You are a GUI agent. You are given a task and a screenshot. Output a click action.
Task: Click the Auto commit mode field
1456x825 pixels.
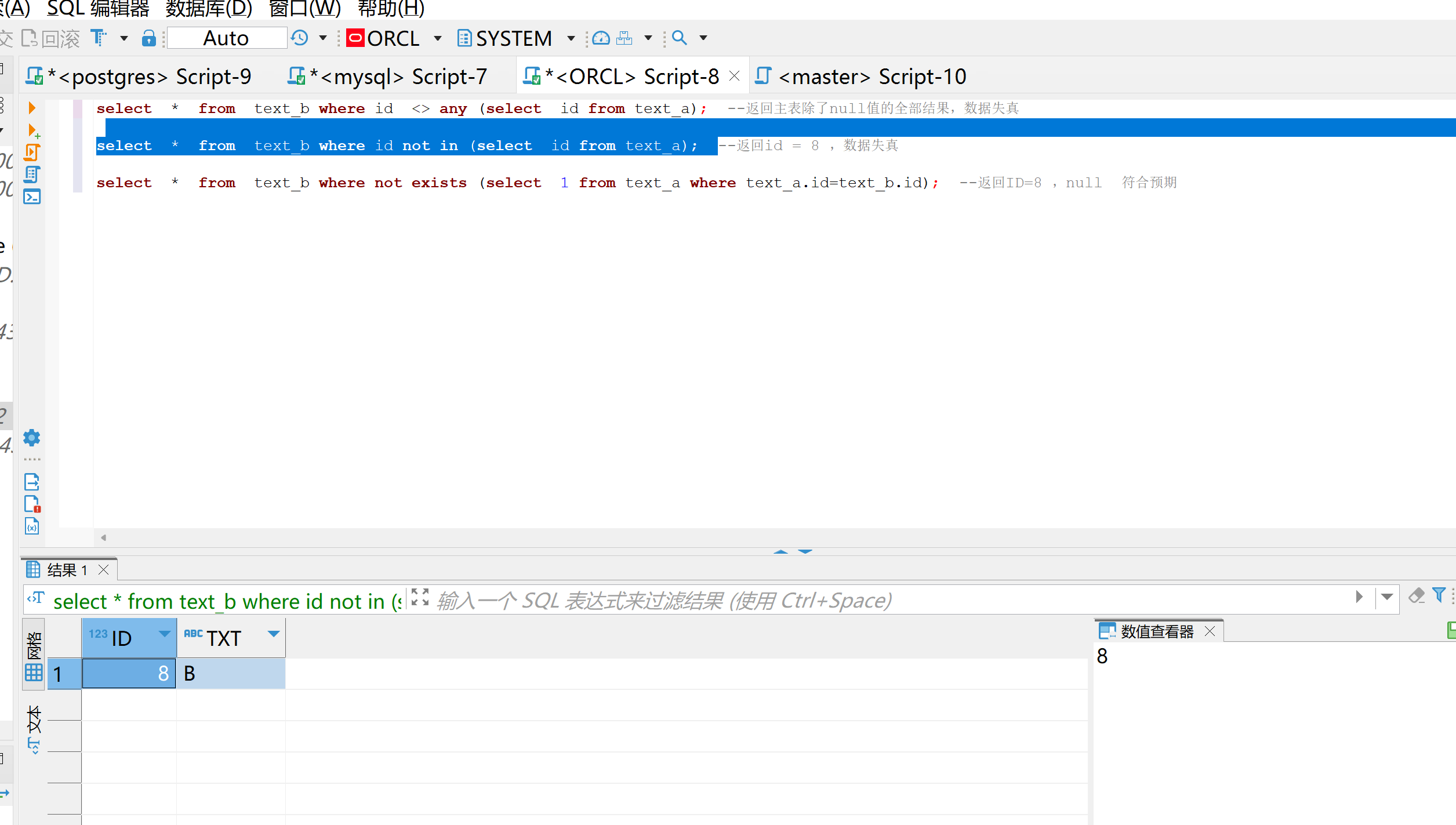coord(226,38)
